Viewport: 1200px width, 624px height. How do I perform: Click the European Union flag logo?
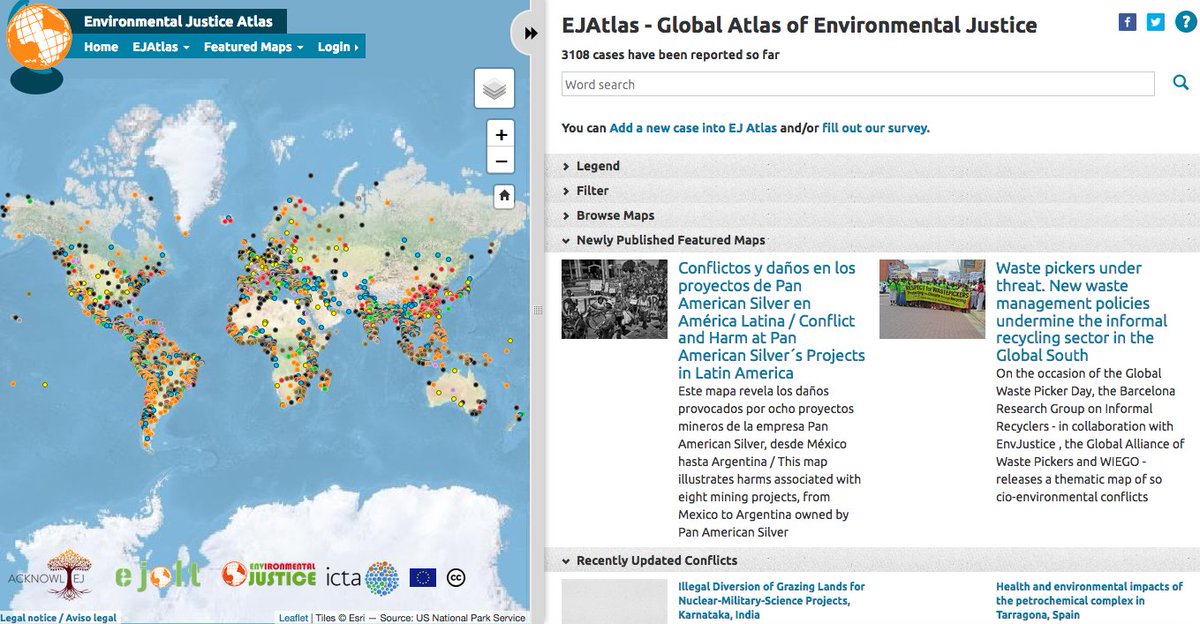coord(423,577)
